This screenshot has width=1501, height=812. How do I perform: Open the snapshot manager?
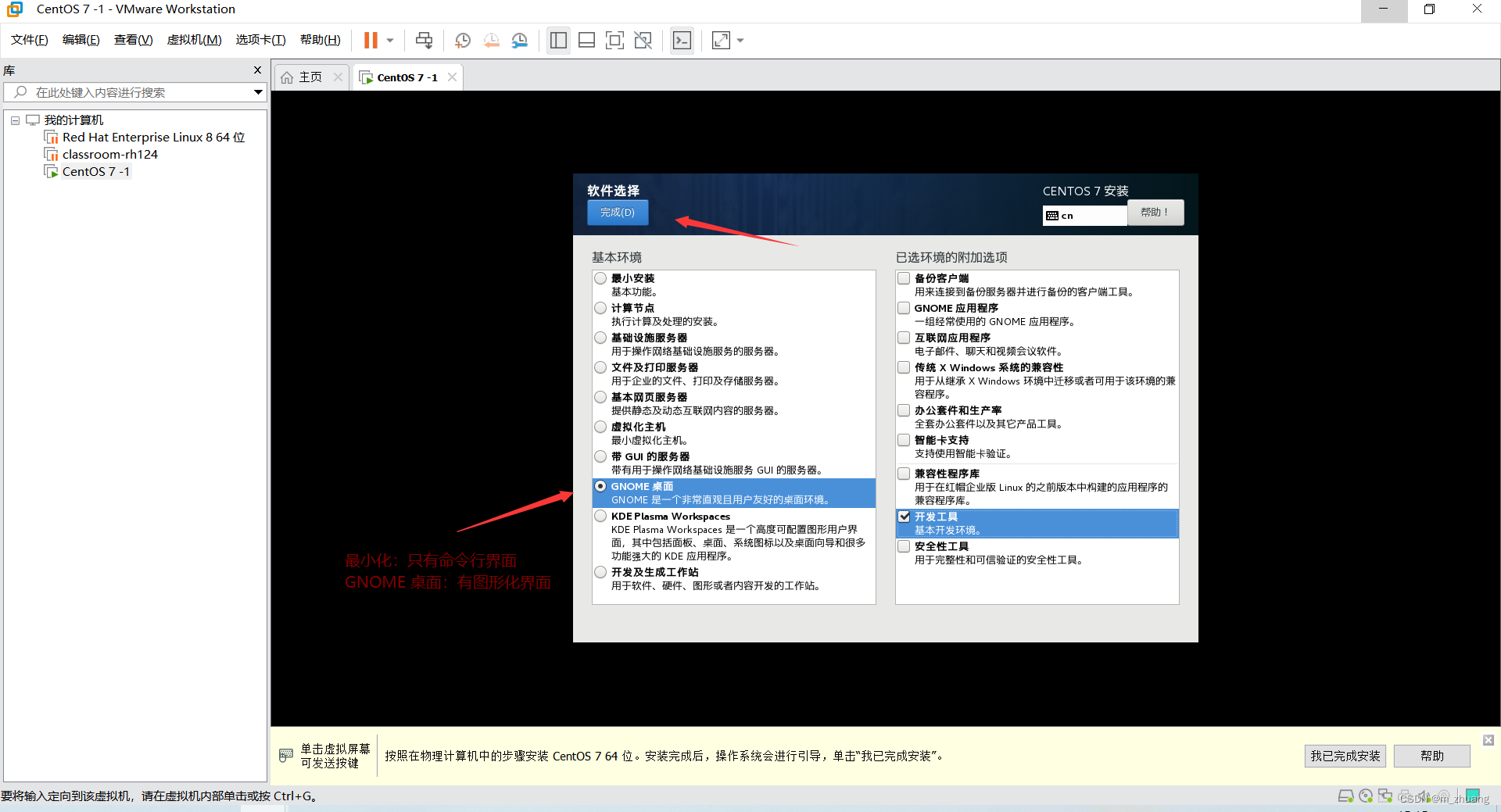click(x=520, y=40)
